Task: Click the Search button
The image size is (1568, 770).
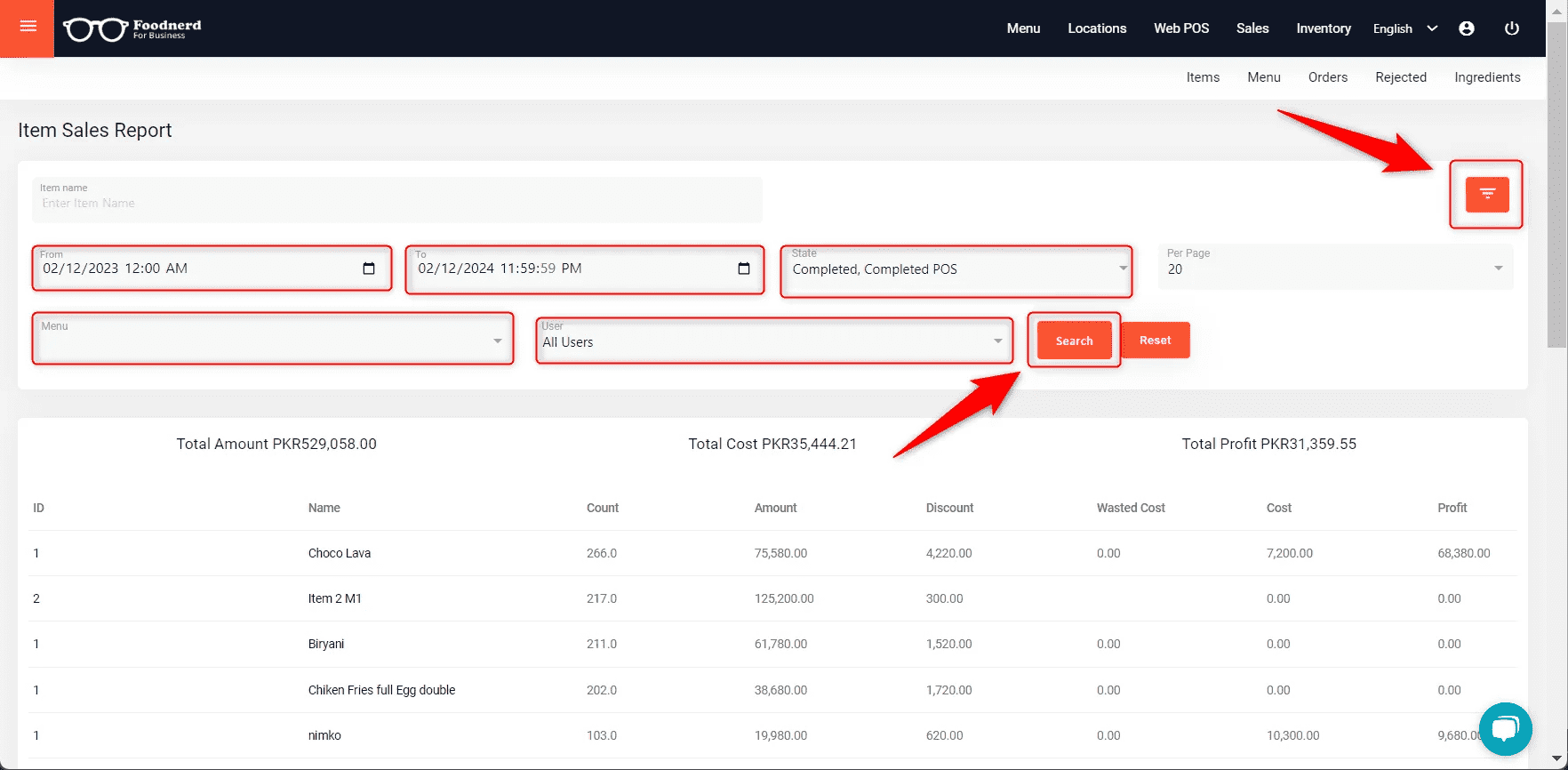Action: (1074, 341)
